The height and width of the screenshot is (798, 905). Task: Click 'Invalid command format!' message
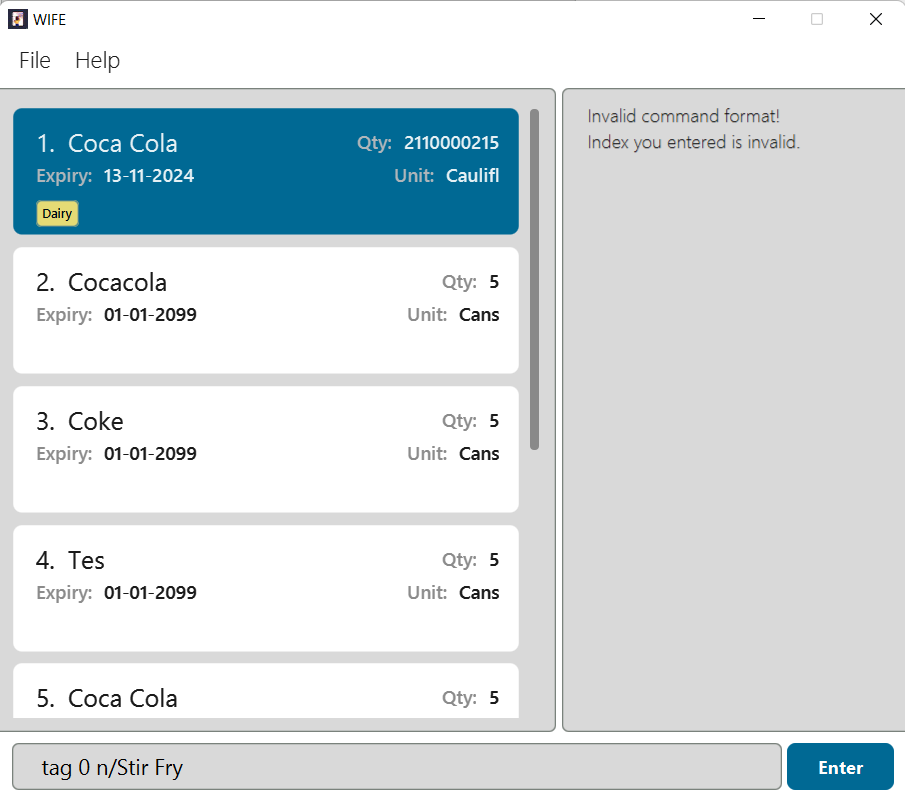pos(683,116)
